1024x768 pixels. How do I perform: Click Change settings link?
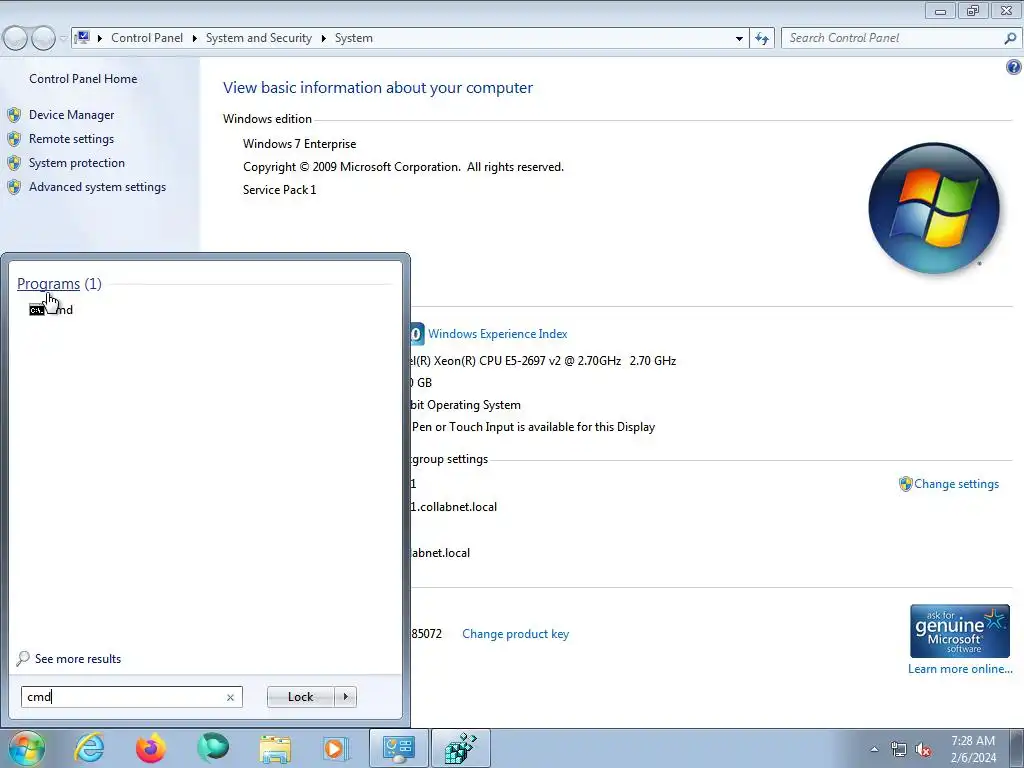956,484
